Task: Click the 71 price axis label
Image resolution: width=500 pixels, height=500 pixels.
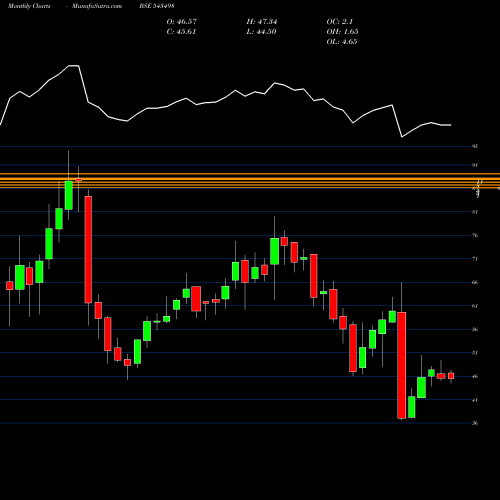Action: [x=475, y=259]
